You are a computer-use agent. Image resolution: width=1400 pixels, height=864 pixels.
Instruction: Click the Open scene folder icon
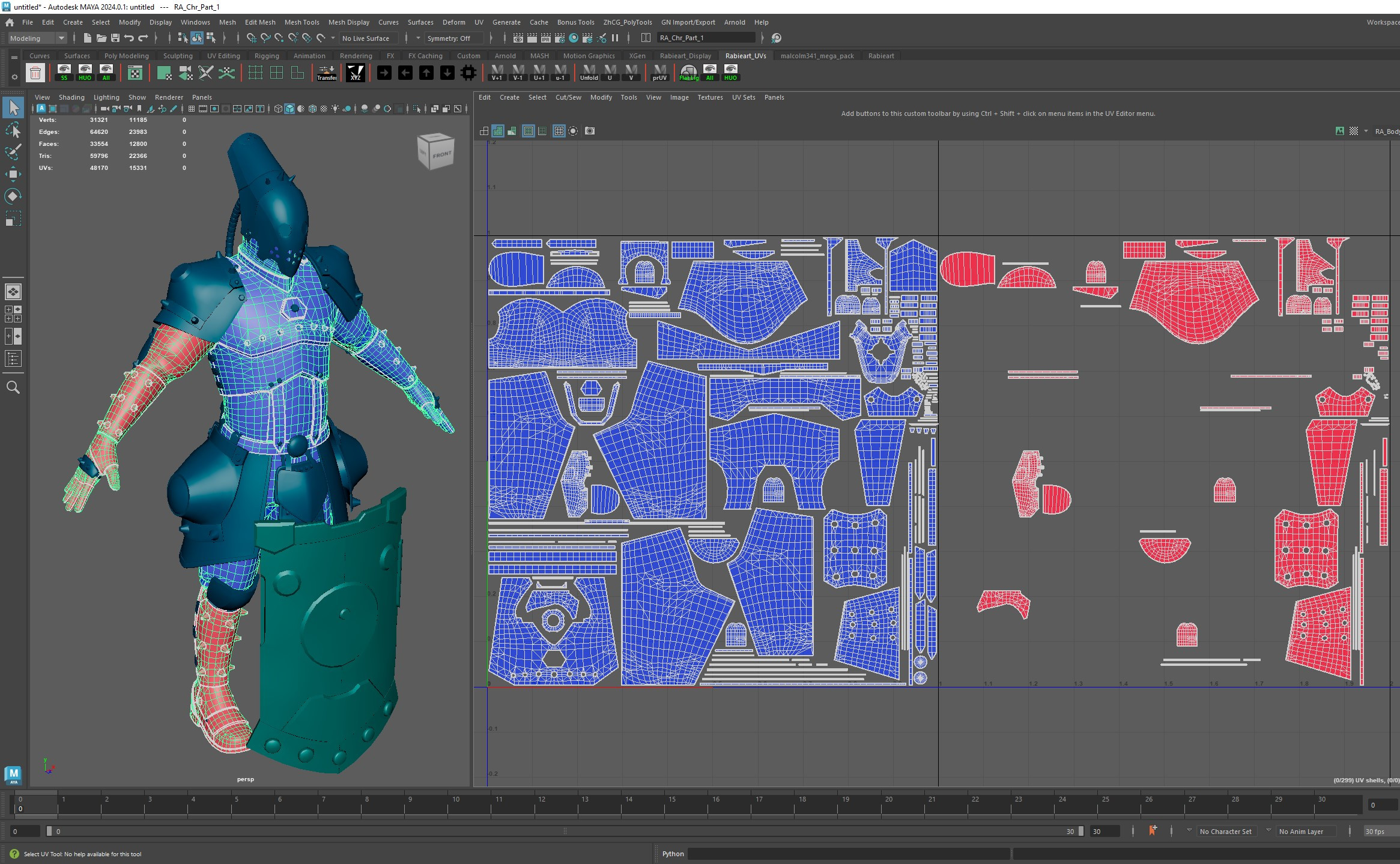pos(102,38)
